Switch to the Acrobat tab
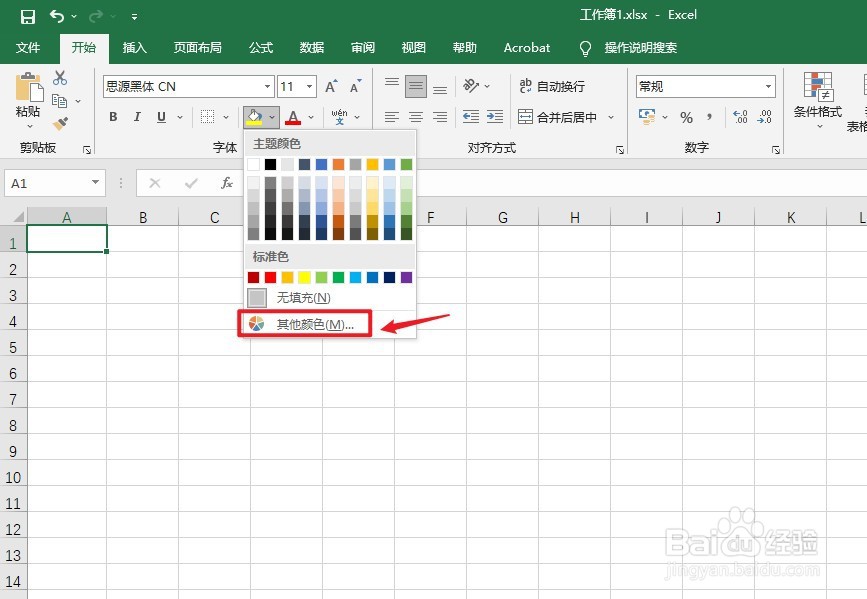Image resolution: width=867 pixels, height=599 pixels. point(527,48)
